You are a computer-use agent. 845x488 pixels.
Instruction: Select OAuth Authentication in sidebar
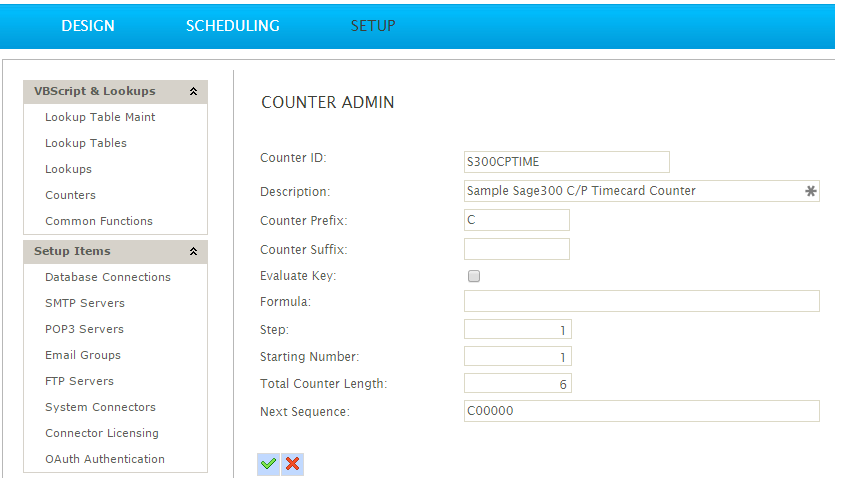(105, 459)
